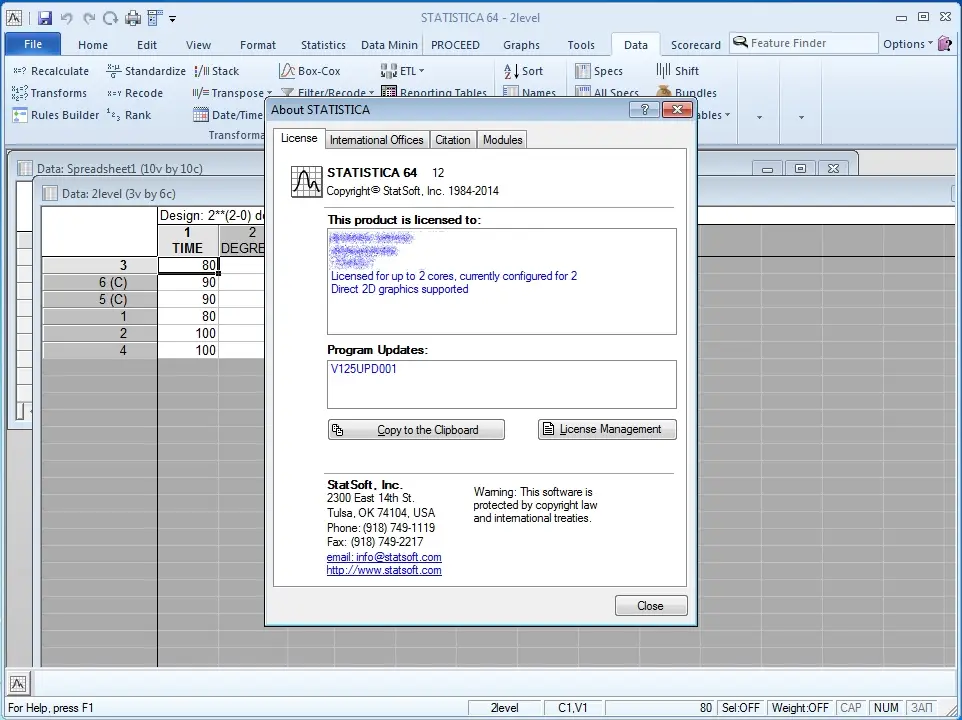Click the Sort A-Z icon

click(511, 71)
